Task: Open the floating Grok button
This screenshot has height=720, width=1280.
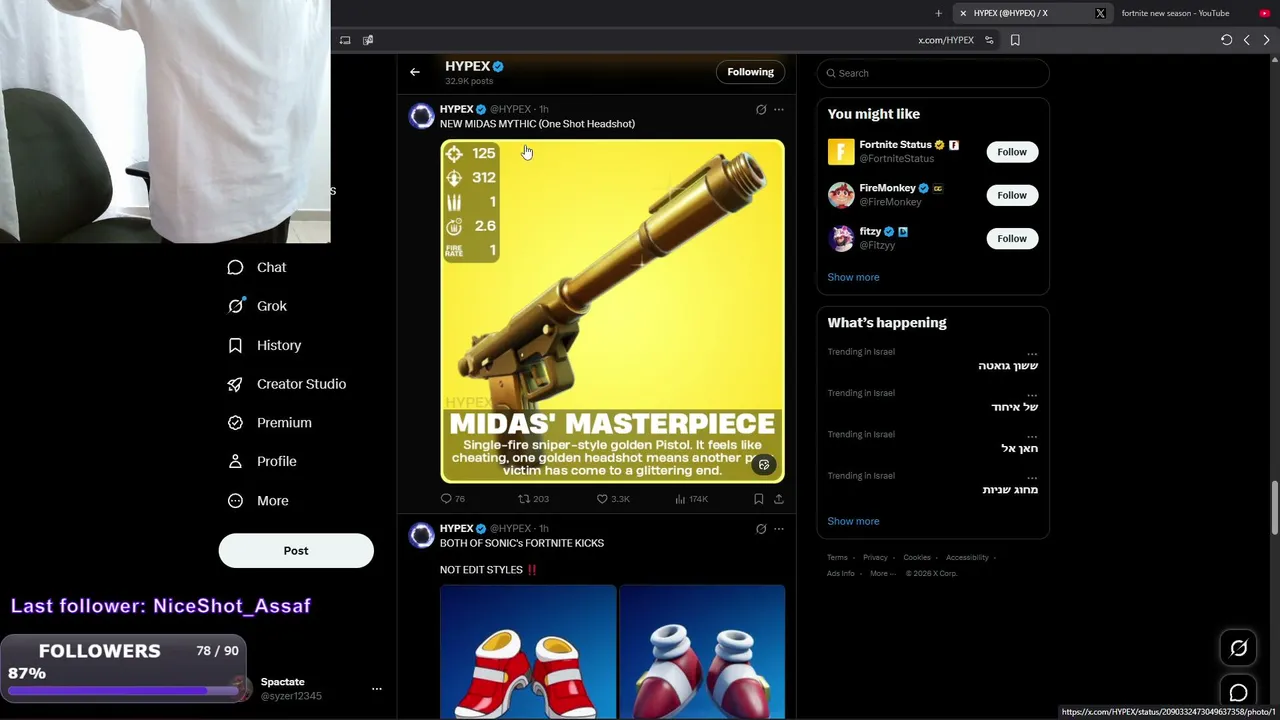Action: pos(1238,648)
